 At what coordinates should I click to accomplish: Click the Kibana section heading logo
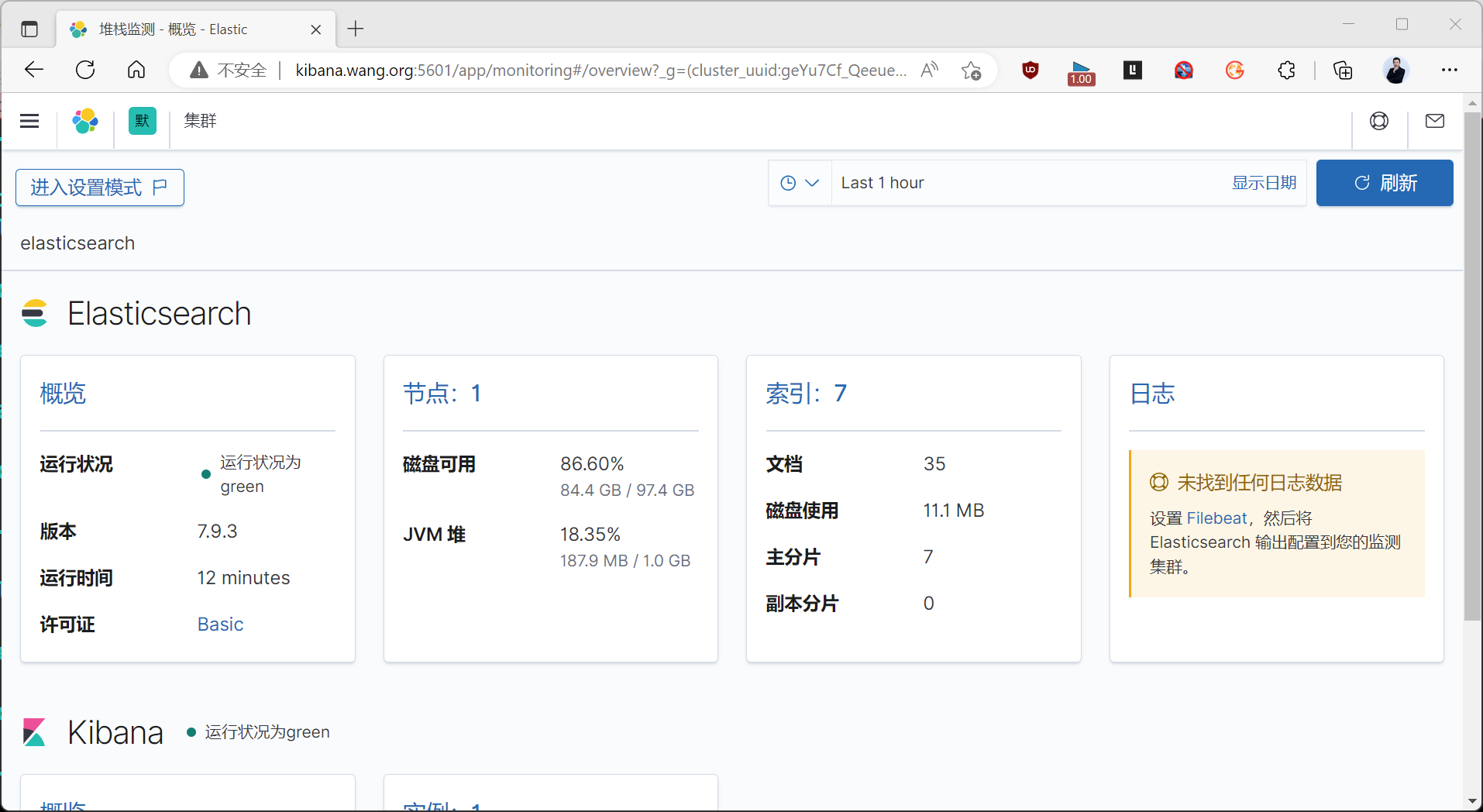[x=34, y=732]
